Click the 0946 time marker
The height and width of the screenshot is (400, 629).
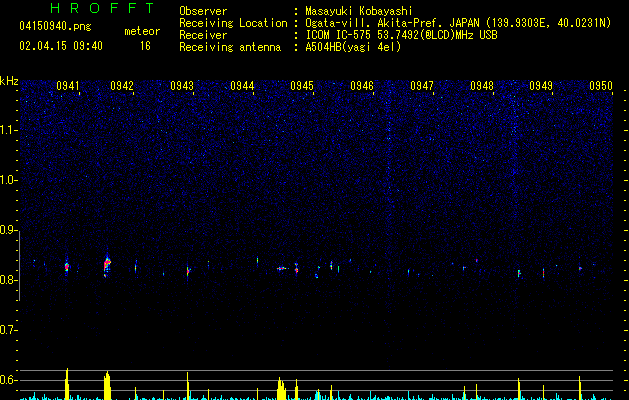tap(362, 86)
